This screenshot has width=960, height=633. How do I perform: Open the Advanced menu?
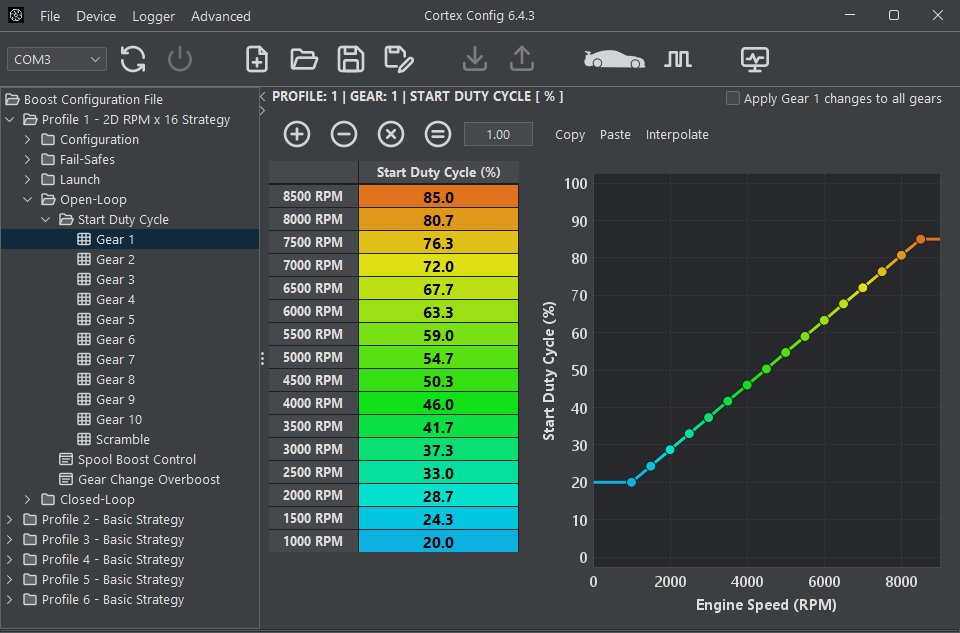click(x=220, y=17)
